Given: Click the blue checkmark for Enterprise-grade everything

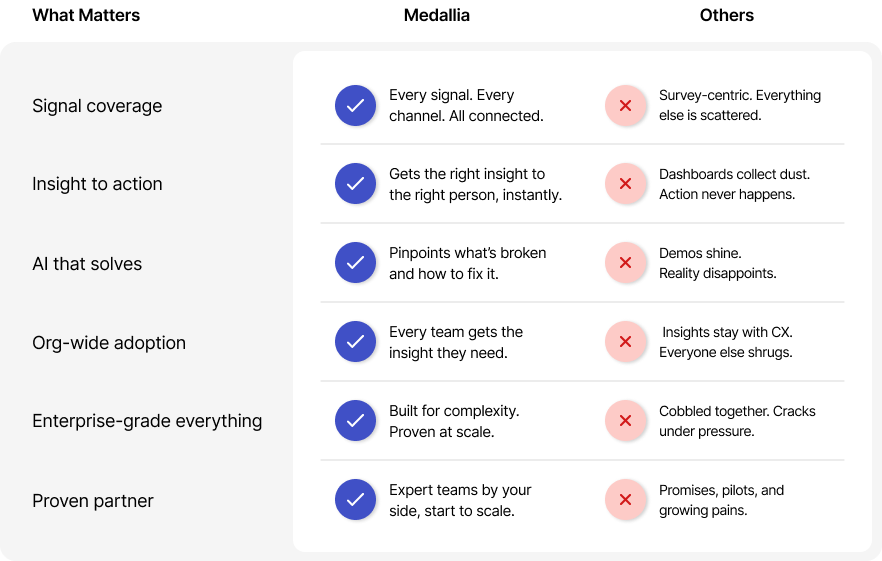Looking at the screenshot, I should click(x=354, y=421).
